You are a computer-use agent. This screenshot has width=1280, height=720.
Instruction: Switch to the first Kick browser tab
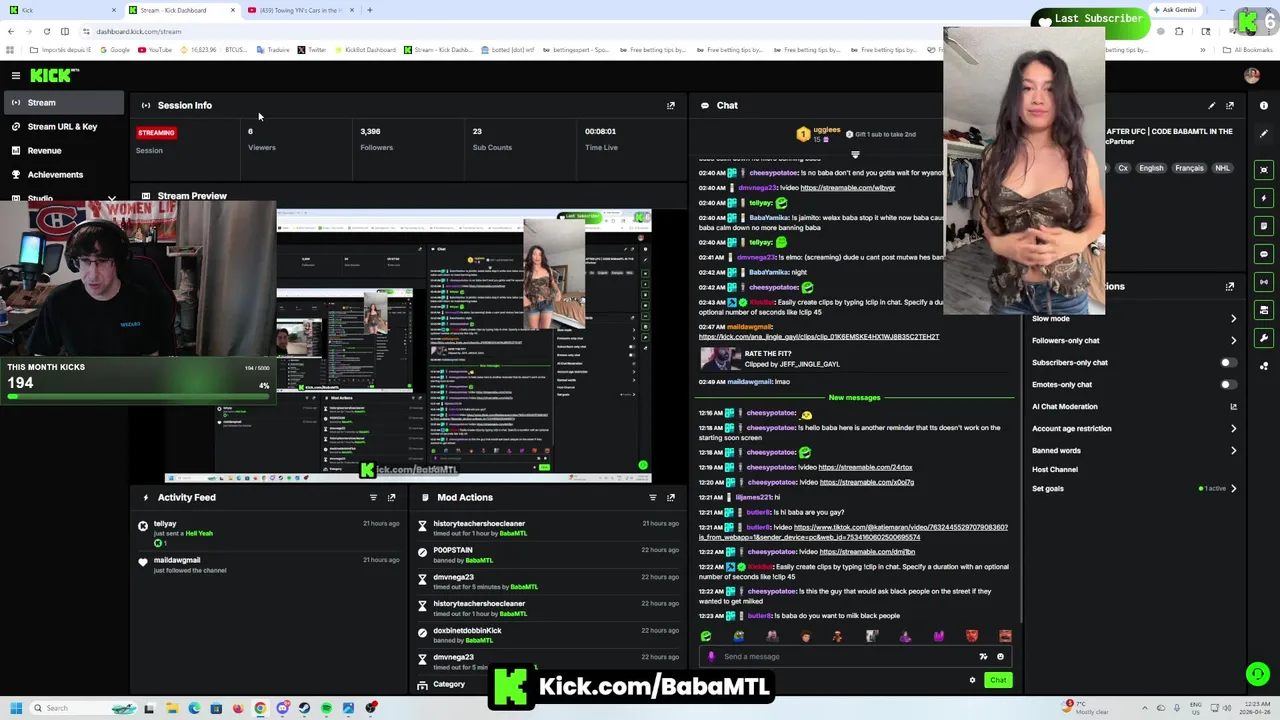click(60, 10)
